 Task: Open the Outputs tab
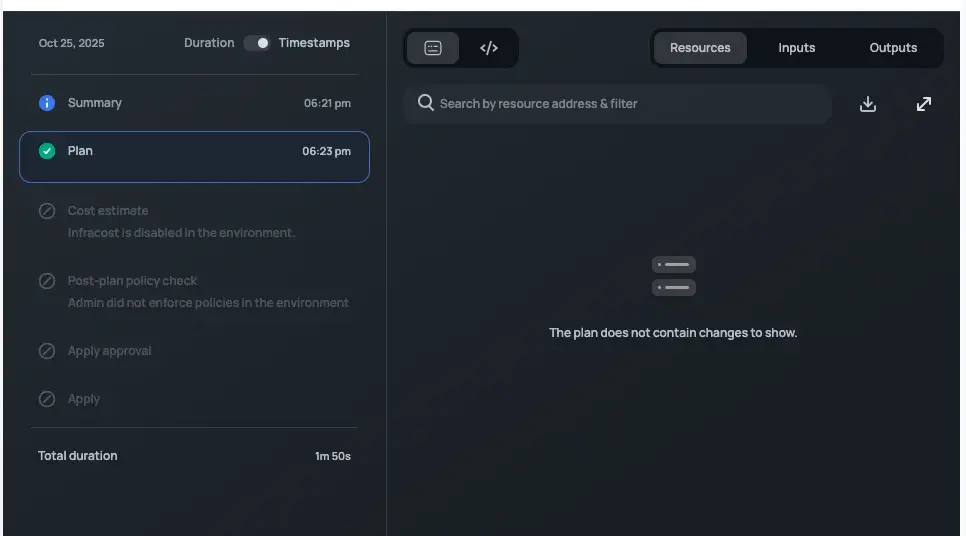[893, 48]
